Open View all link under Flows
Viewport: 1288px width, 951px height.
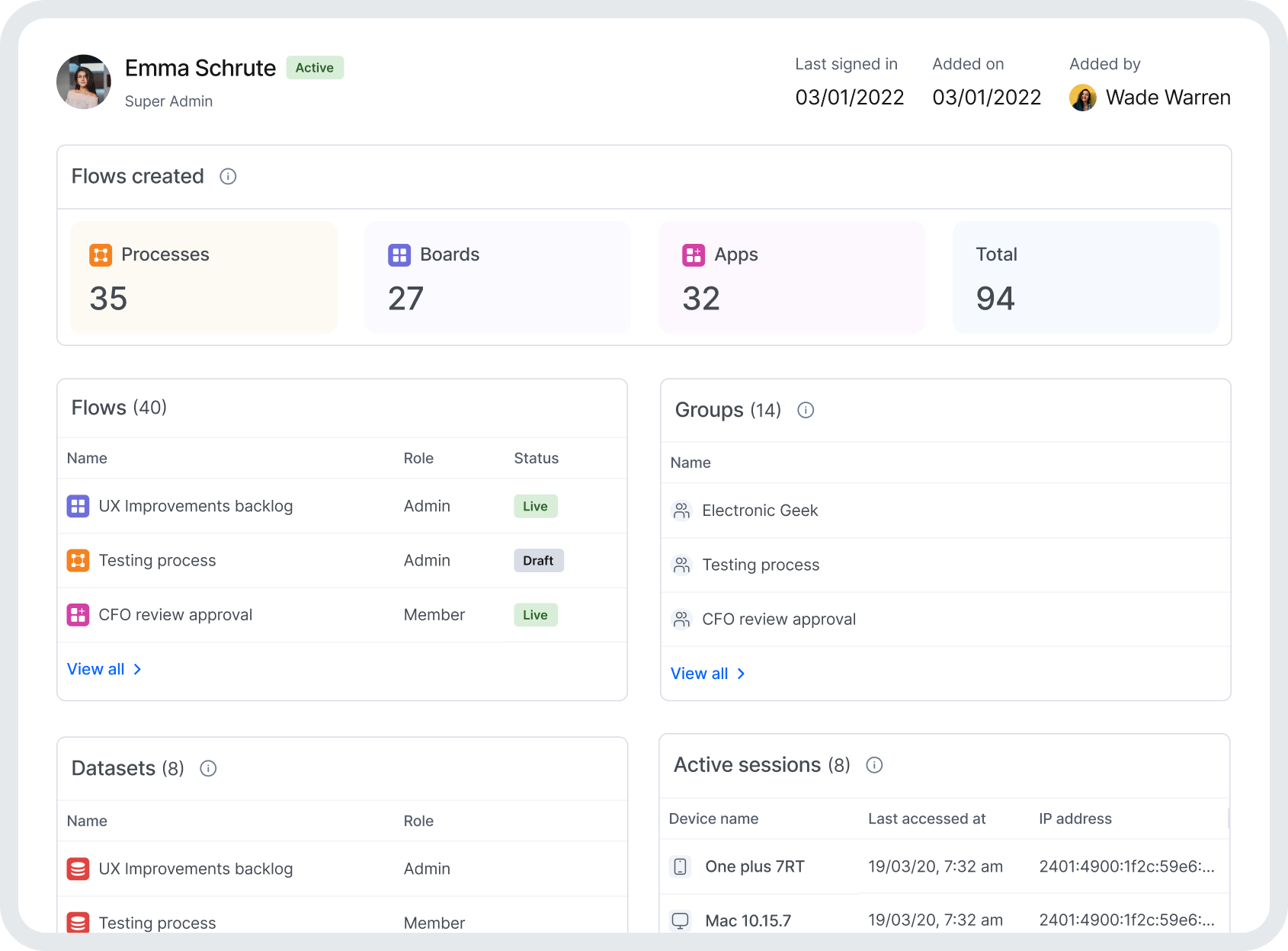(x=104, y=669)
